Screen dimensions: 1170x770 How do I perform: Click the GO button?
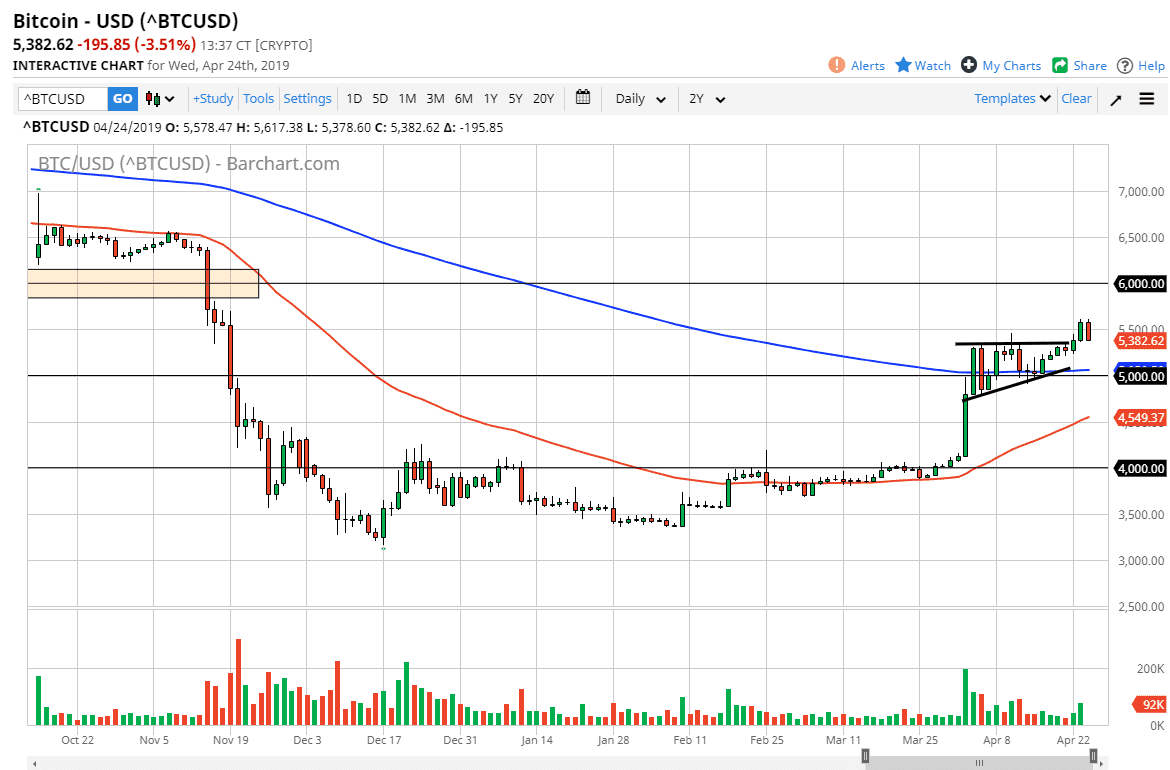[x=122, y=98]
